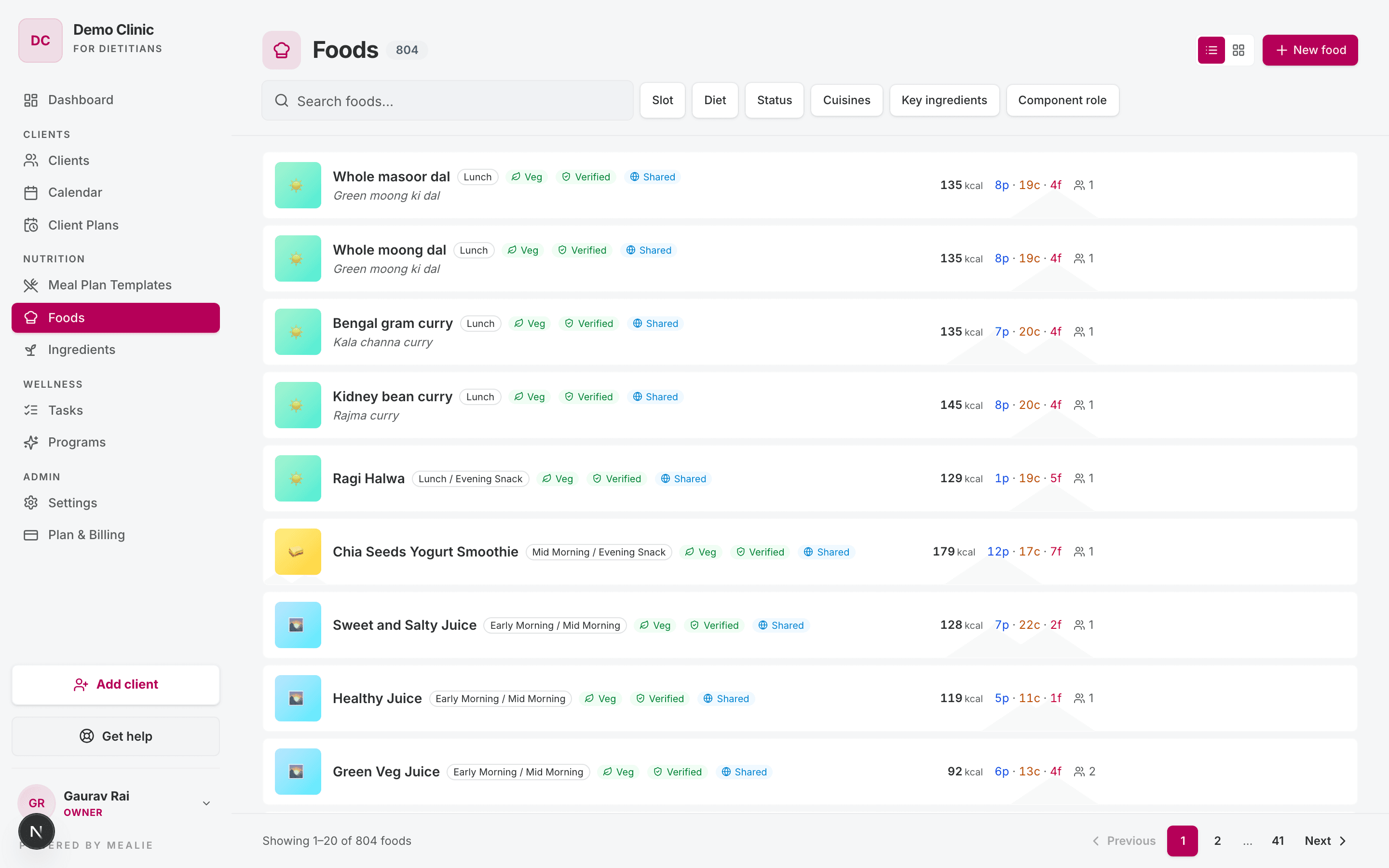This screenshot has height=868, width=1389.
Task: Go to page 2 of foods
Action: pyautogui.click(x=1217, y=841)
